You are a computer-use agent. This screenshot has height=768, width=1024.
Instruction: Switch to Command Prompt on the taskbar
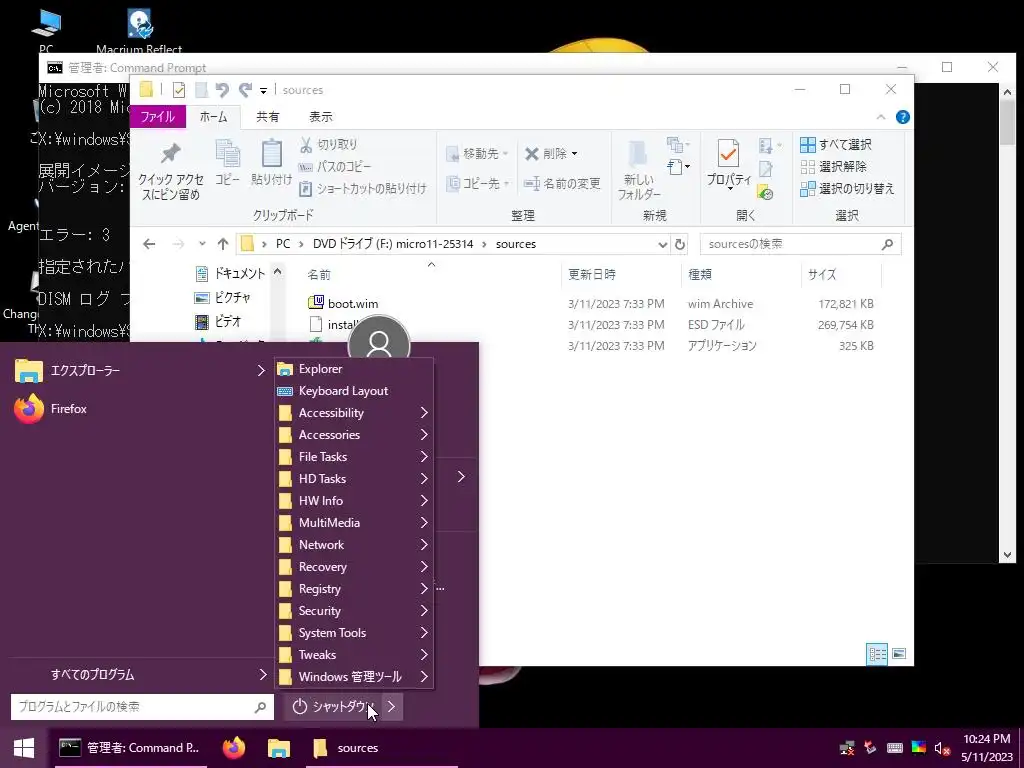(129, 748)
